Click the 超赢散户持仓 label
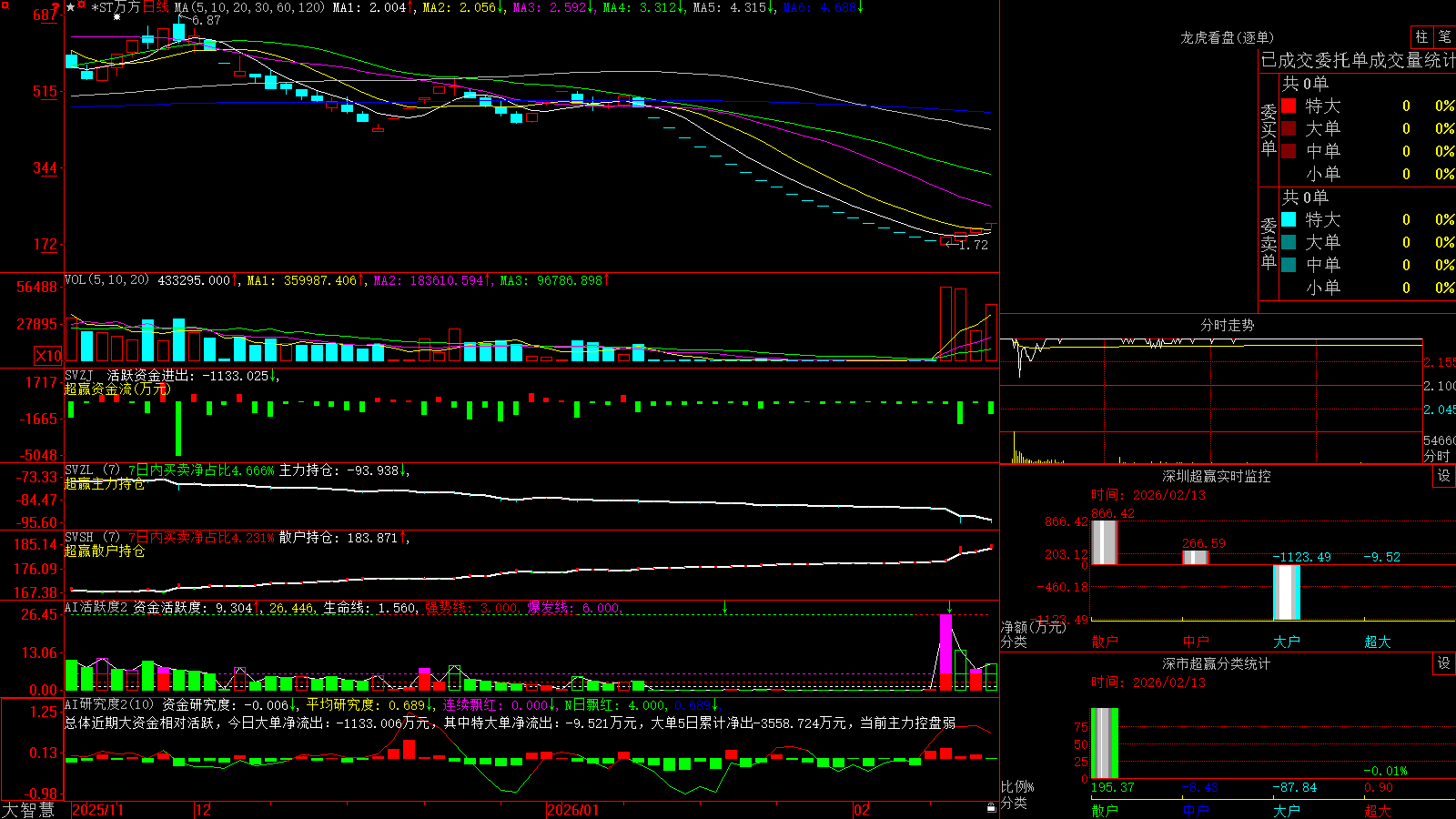 pyautogui.click(x=105, y=551)
